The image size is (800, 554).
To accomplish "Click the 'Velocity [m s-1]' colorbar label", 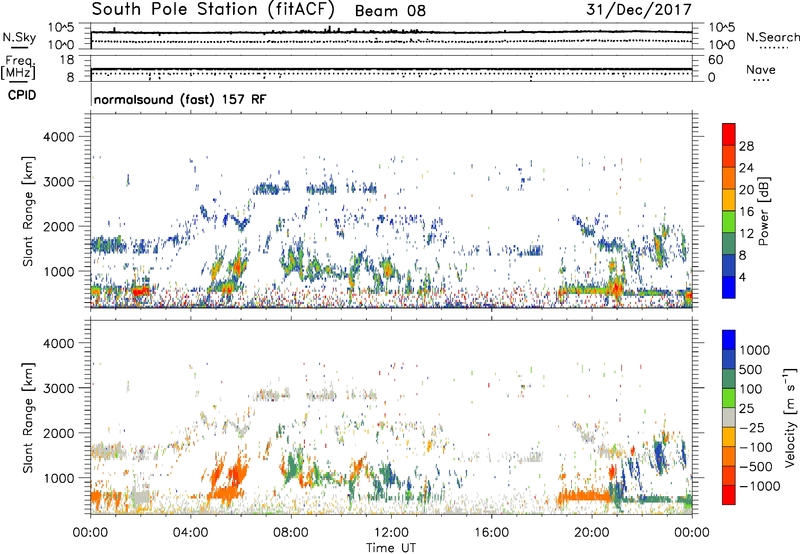I will coord(790,417).
